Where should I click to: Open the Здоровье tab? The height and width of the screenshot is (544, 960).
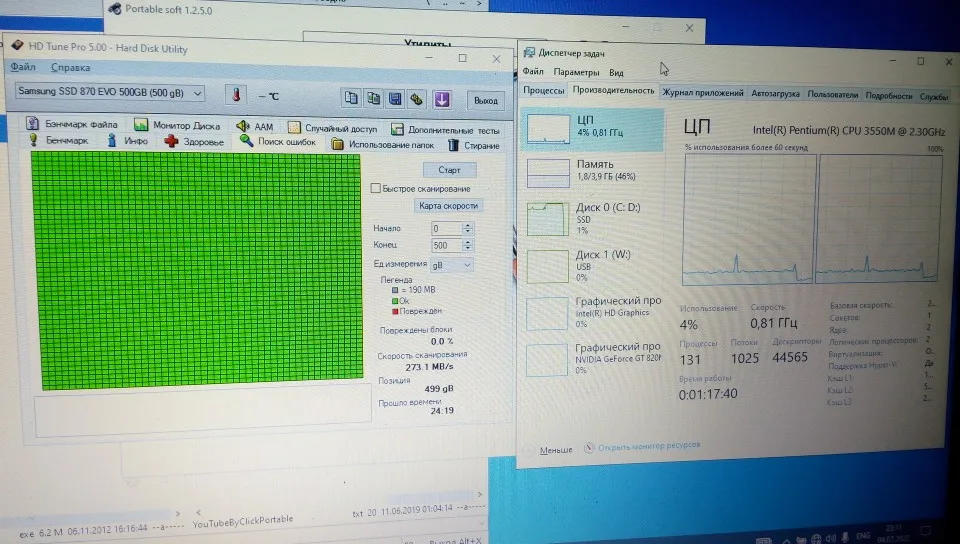(194, 142)
